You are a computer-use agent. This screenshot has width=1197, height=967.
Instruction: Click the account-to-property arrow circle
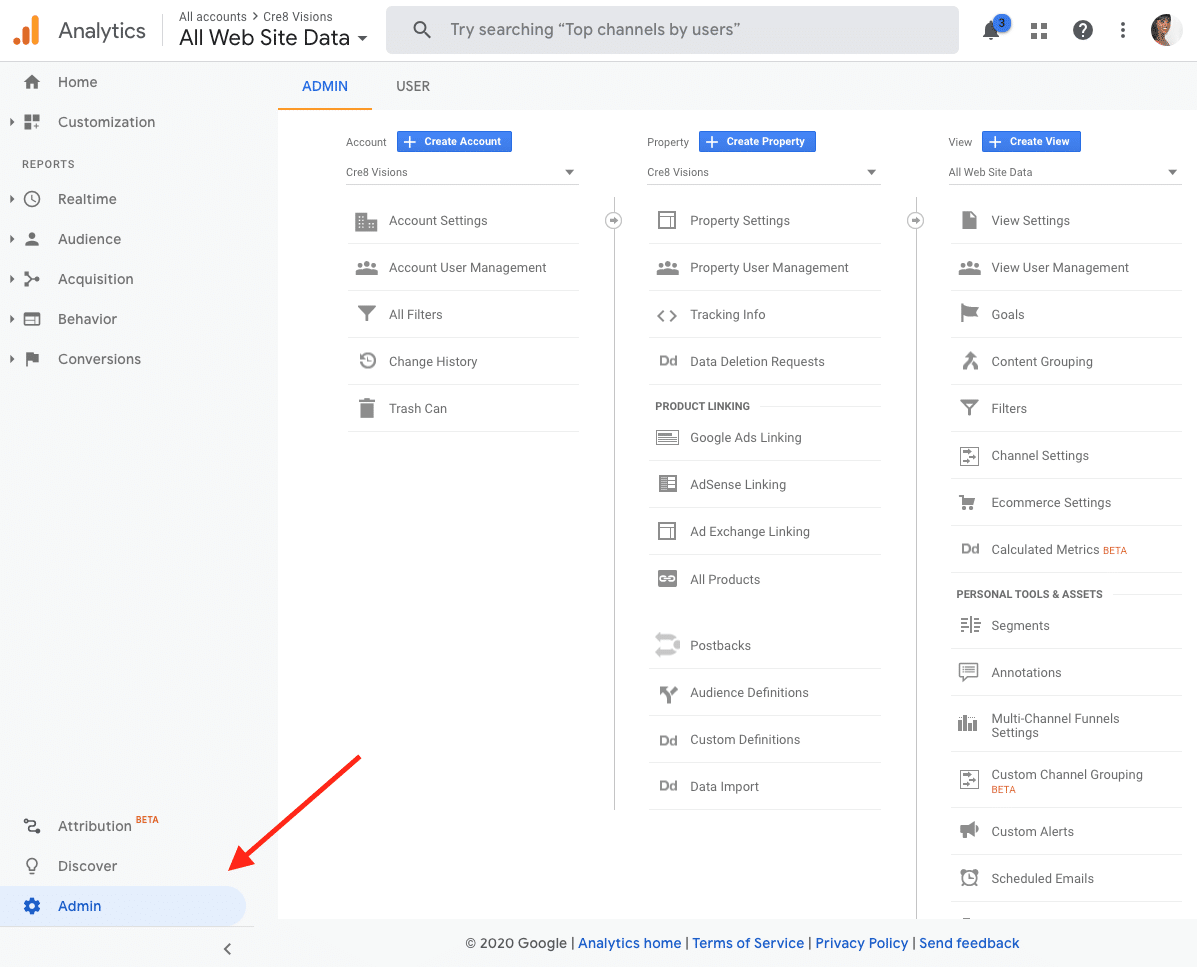(x=613, y=221)
